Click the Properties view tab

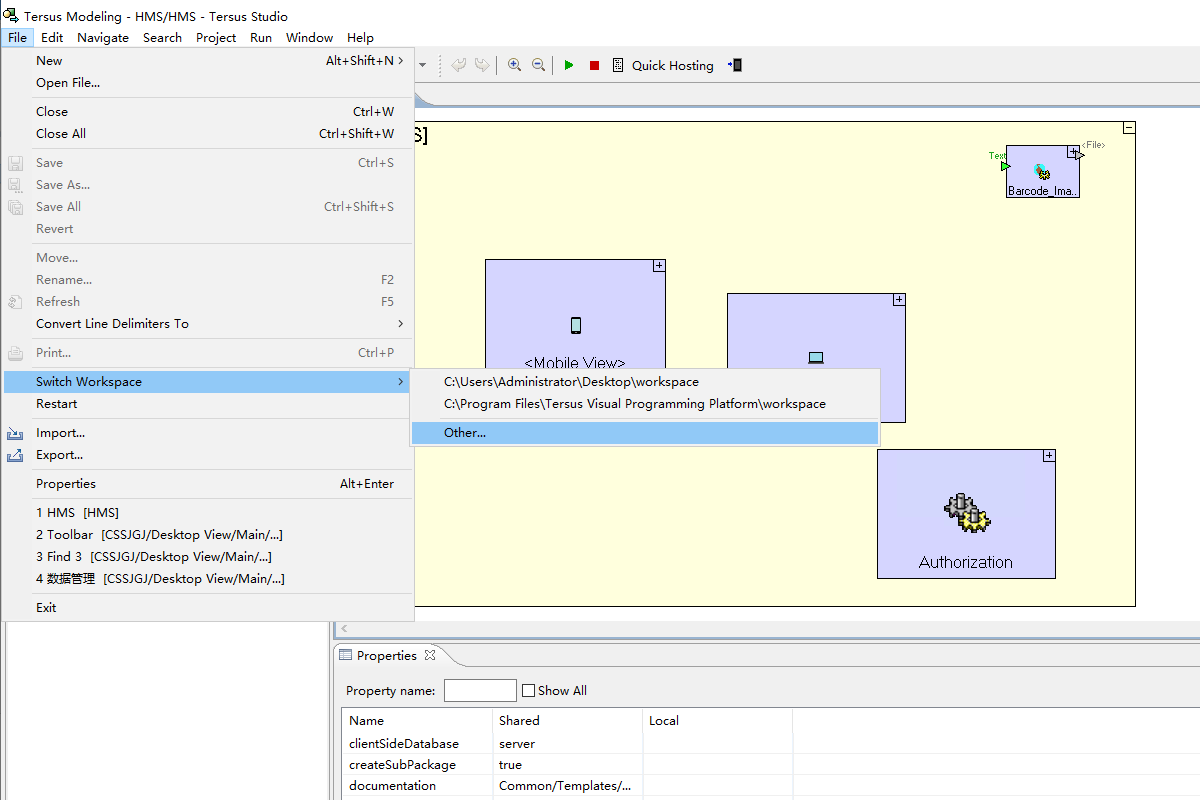coord(386,656)
